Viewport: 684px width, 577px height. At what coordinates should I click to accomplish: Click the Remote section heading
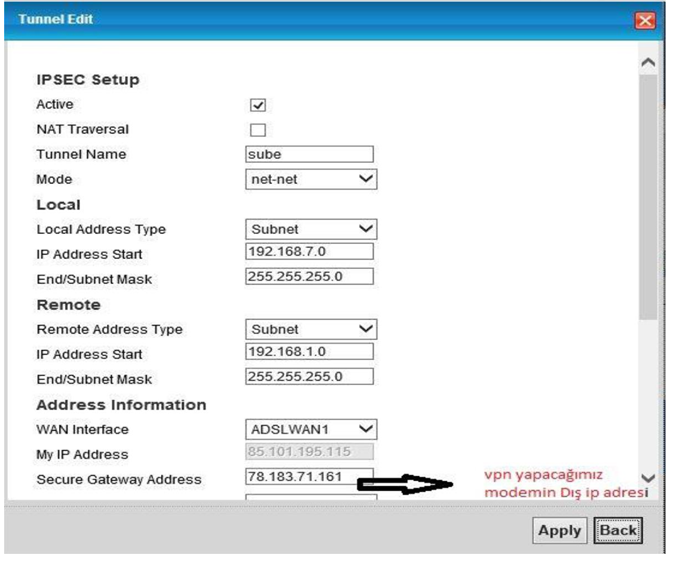[x=68, y=305]
